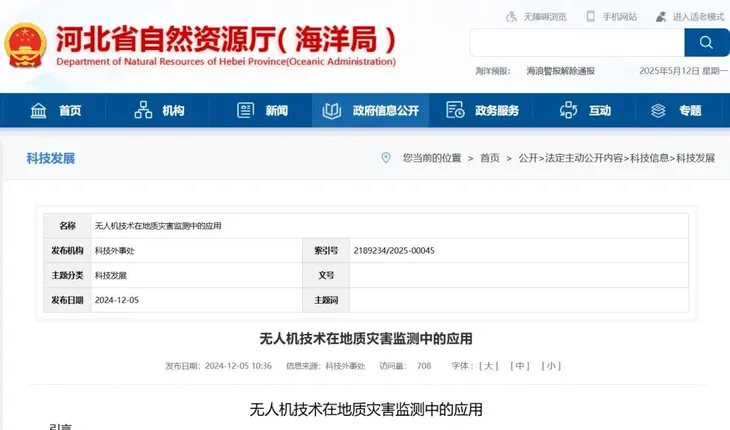The height and width of the screenshot is (430, 730).
Task: Click the national emblem logo
Action: (x=25, y=46)
